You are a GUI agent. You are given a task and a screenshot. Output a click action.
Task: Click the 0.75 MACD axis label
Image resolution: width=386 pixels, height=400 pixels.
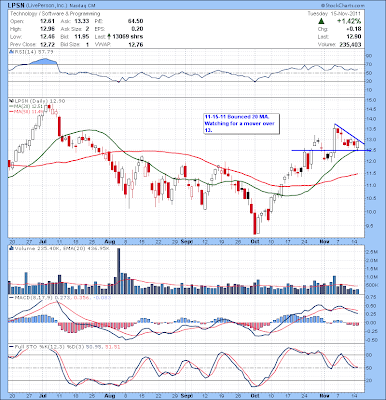click(x=372, y=297)
